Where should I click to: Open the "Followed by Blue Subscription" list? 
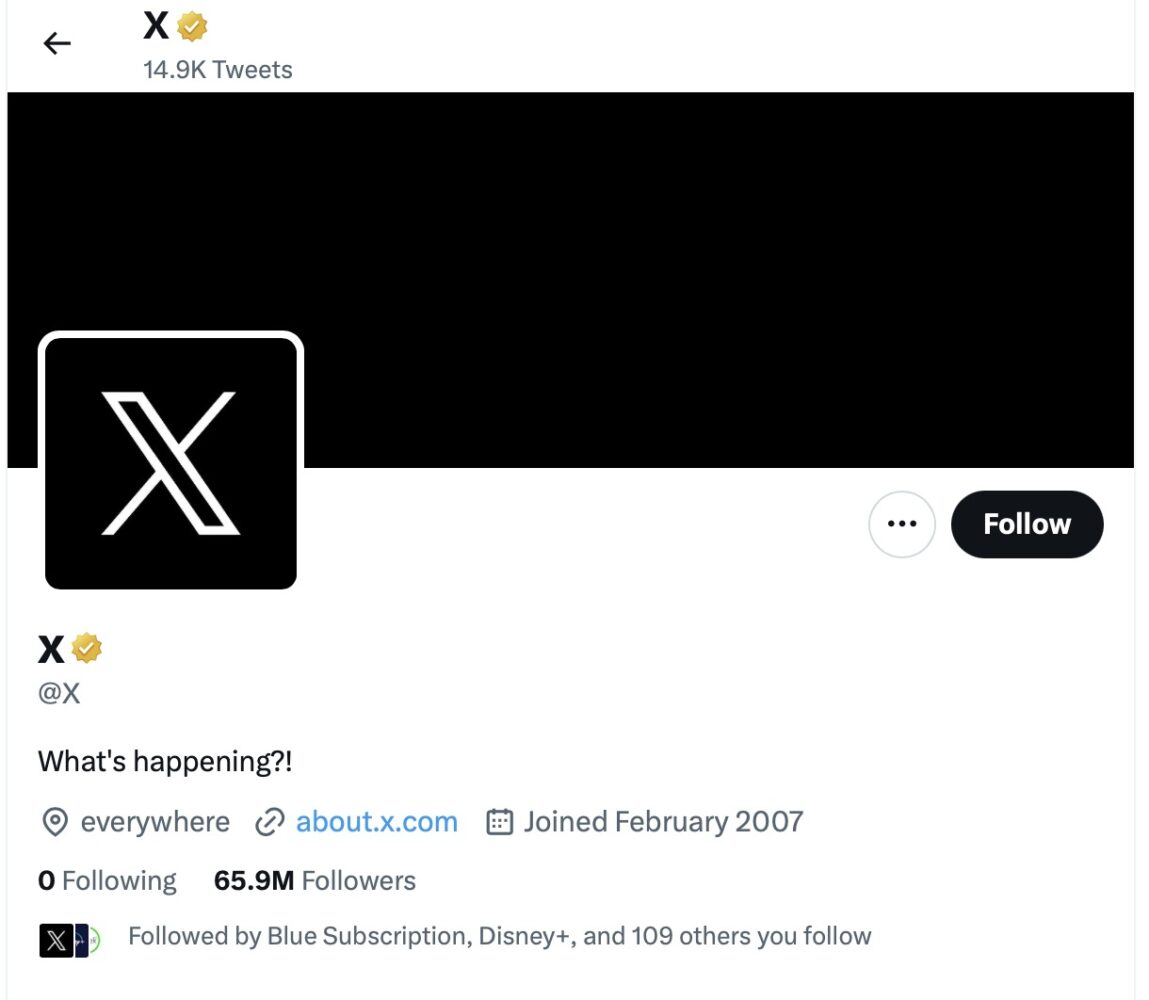click(x=499, y=937)
